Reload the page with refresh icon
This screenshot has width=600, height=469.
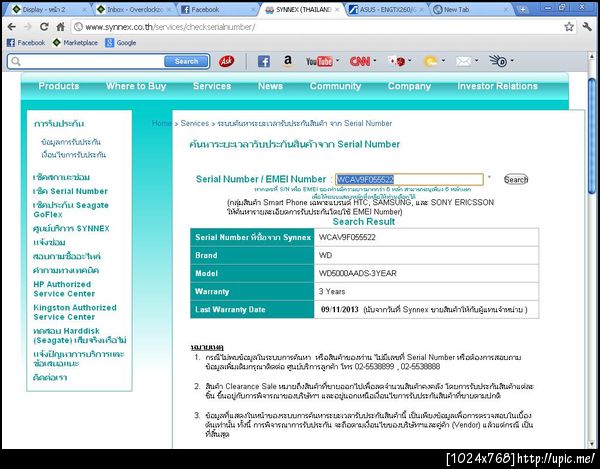click(44, 26)
